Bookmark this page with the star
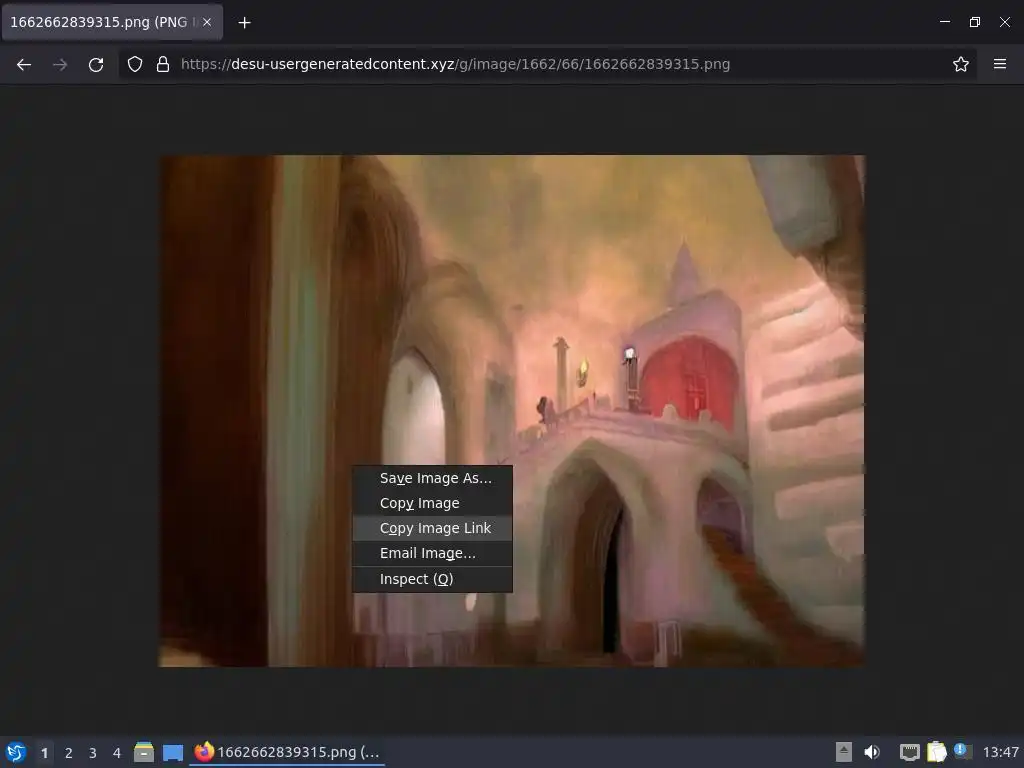 (961, 64)
